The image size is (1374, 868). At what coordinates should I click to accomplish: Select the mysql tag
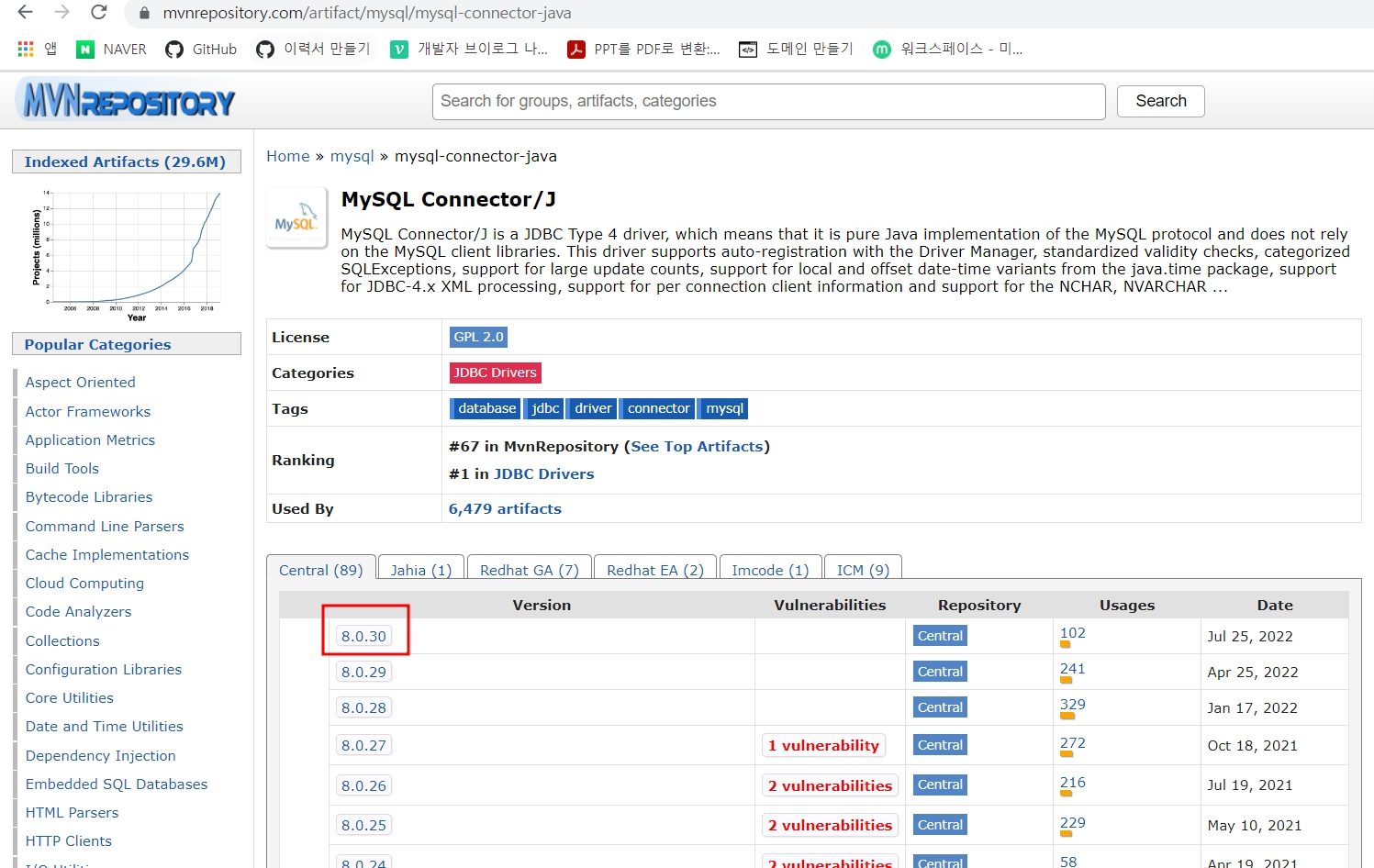[x=724, y=408]
